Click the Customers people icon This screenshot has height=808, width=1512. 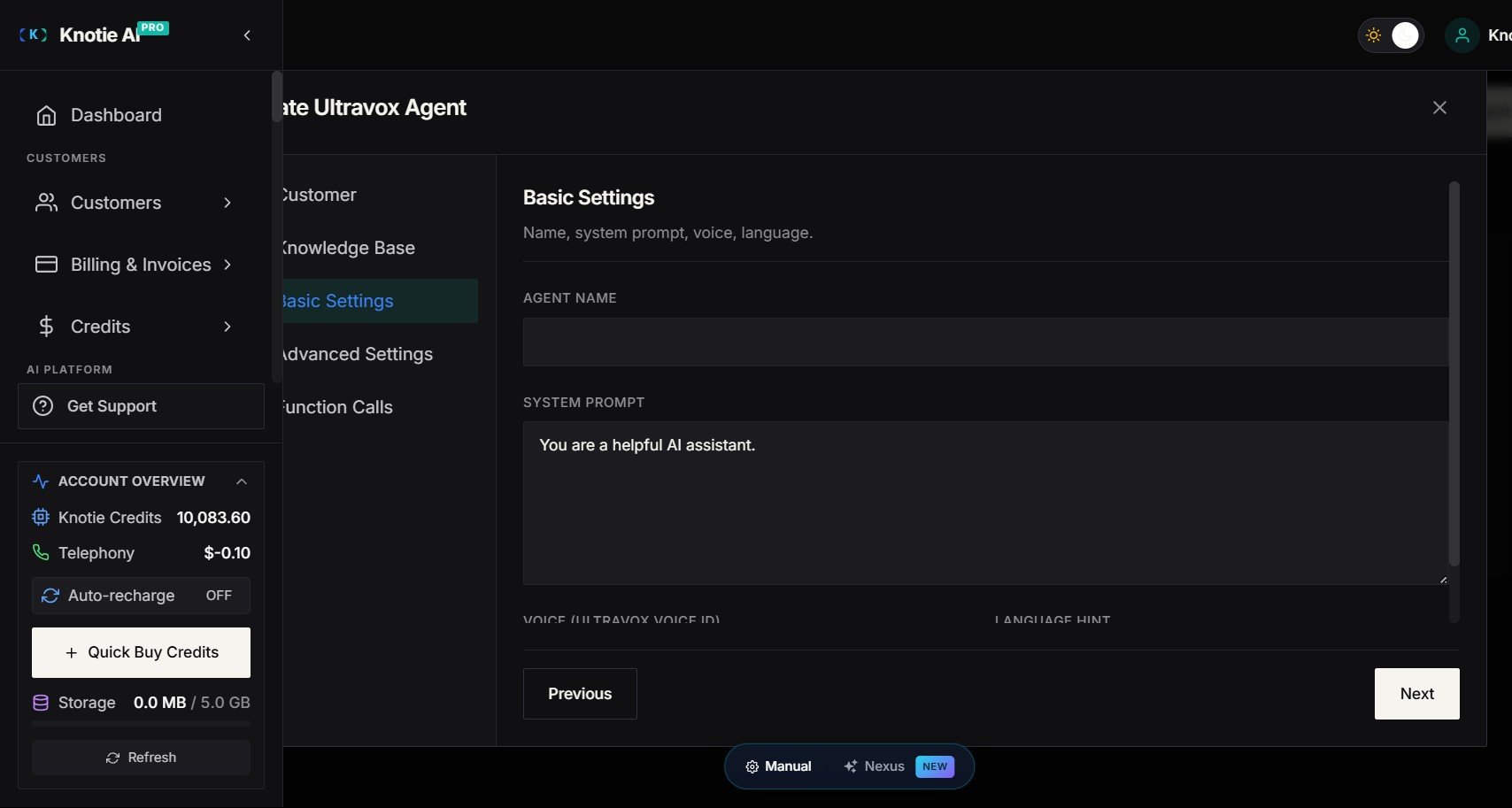coord(46,203)
